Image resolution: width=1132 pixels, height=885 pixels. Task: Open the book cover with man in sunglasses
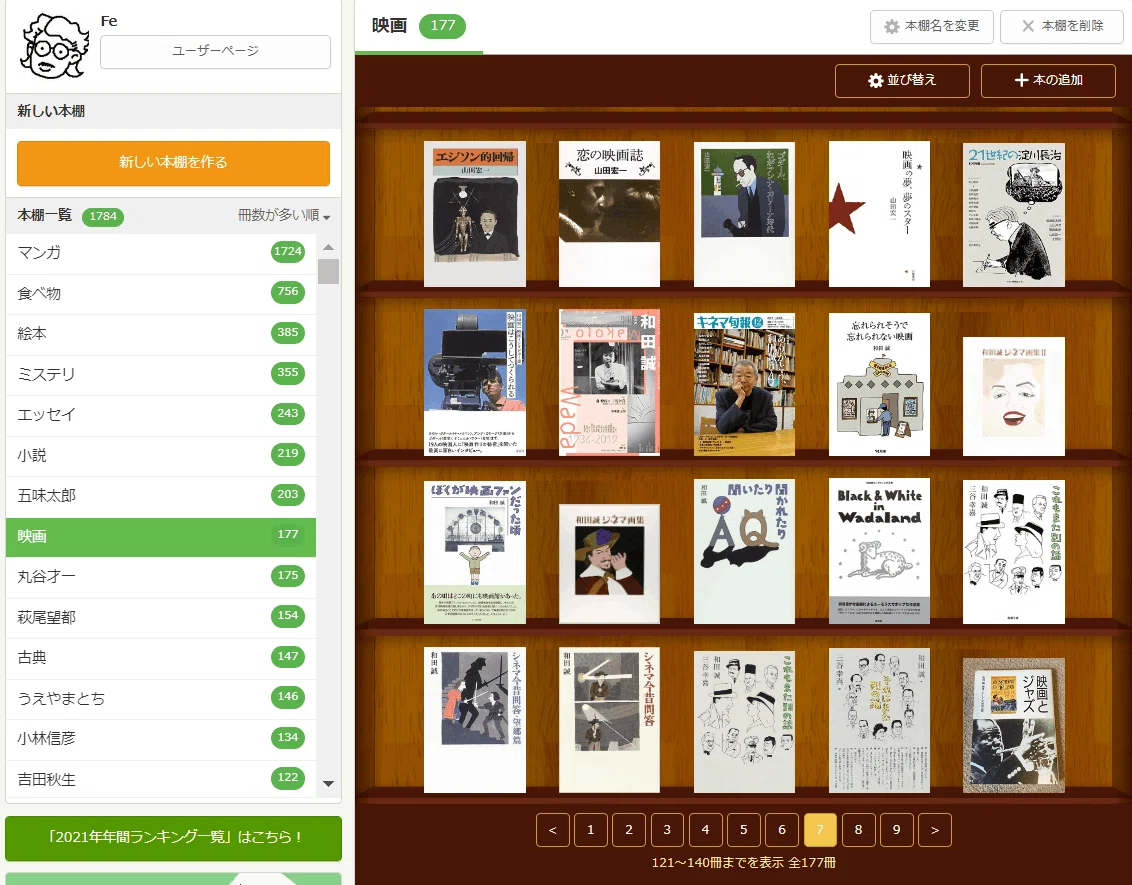pyautogui.click(x=744, y=214)
